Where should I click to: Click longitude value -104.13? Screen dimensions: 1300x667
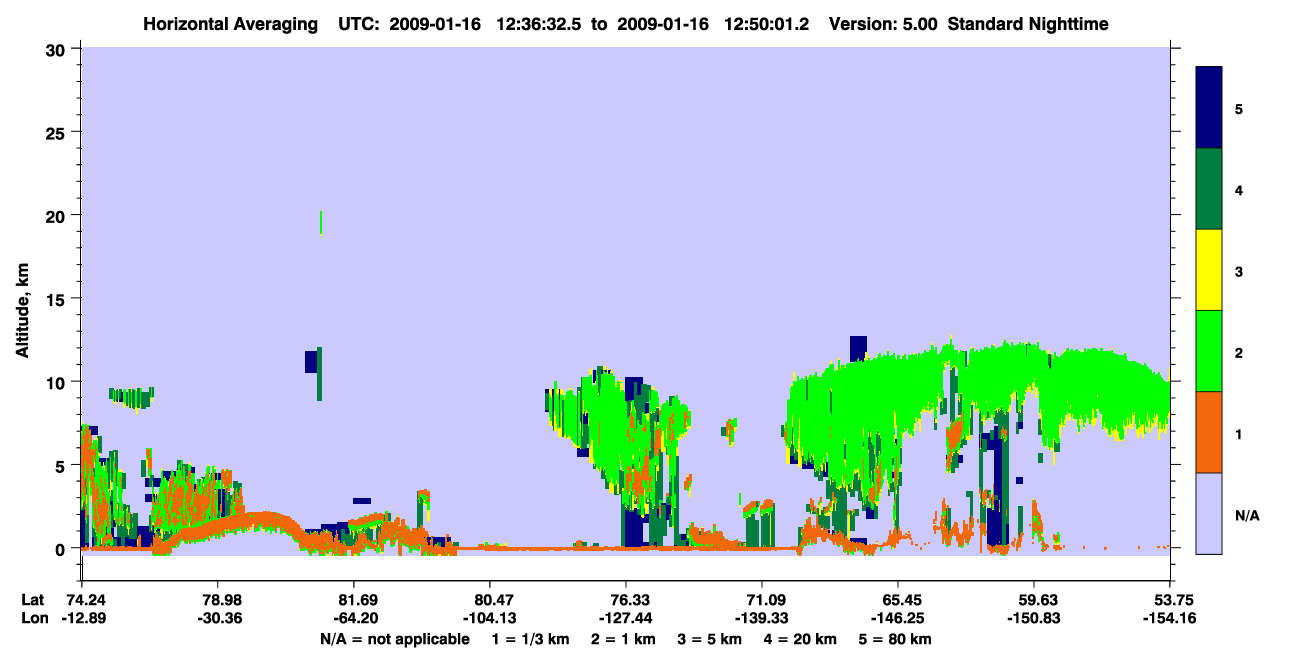(490, 618)
